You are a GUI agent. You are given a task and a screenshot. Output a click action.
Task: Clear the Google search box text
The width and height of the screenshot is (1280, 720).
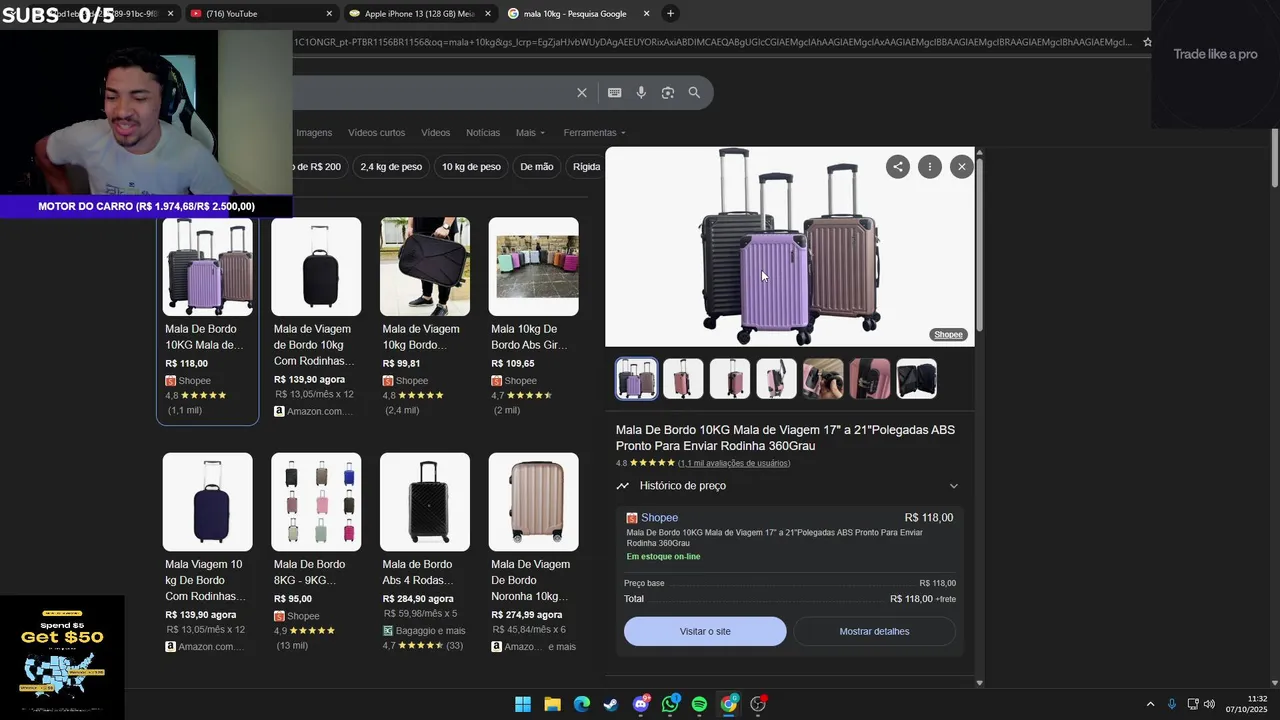581,93
